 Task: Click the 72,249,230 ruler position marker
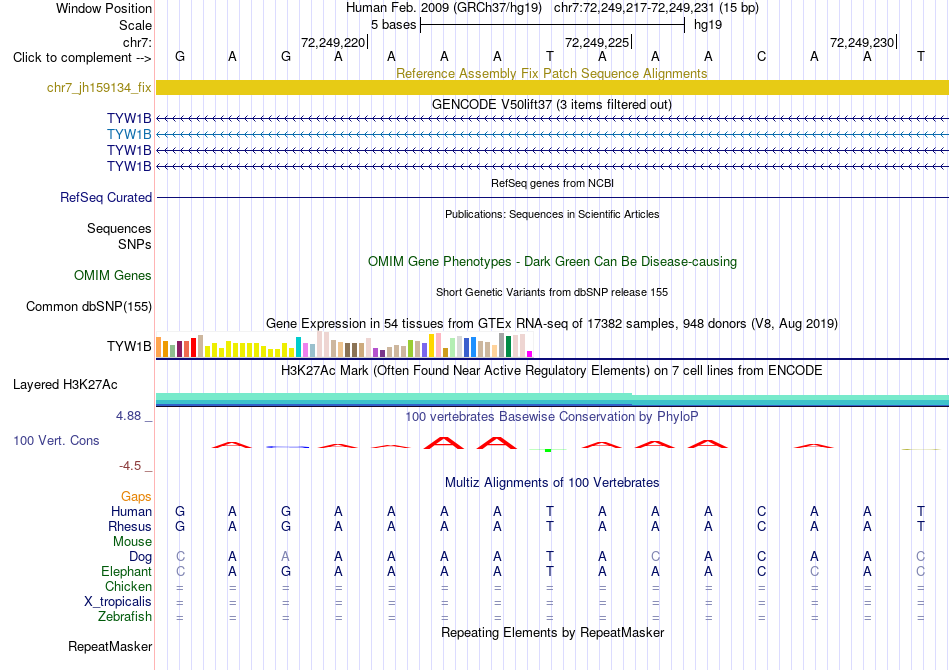[862, 42]
